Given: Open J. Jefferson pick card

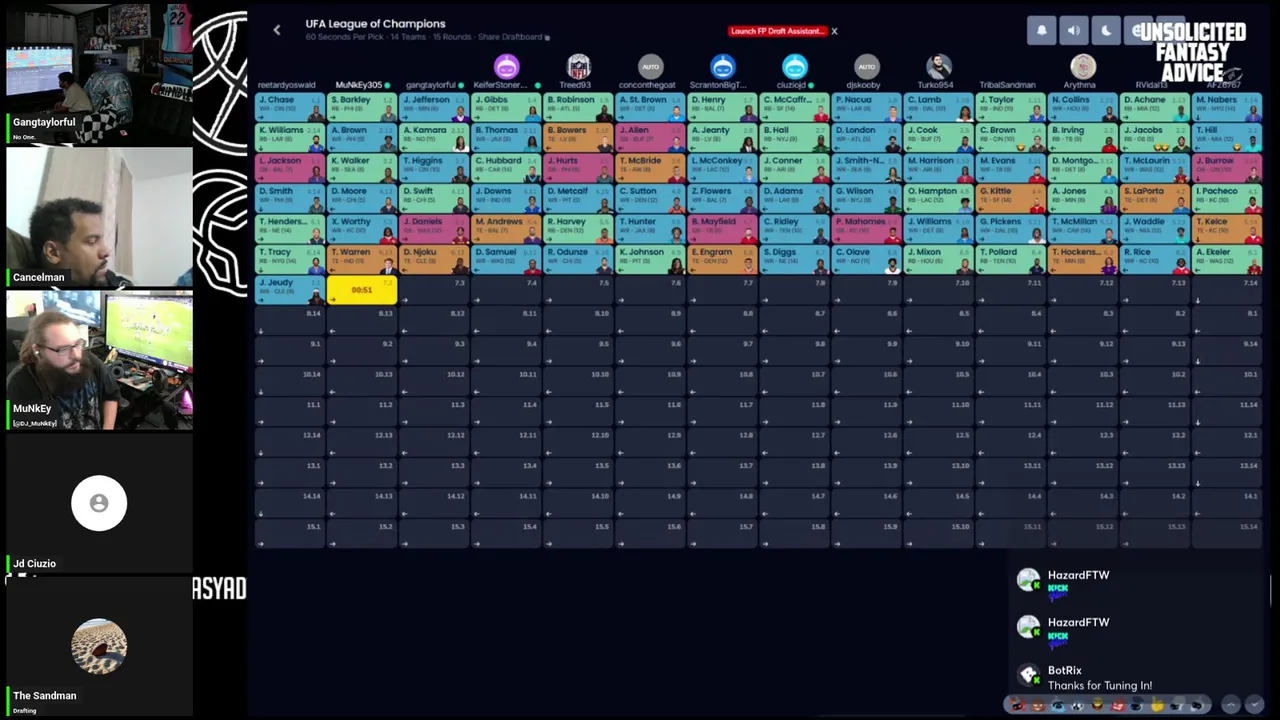Looking at the screenshot, I should pos(434,106).
